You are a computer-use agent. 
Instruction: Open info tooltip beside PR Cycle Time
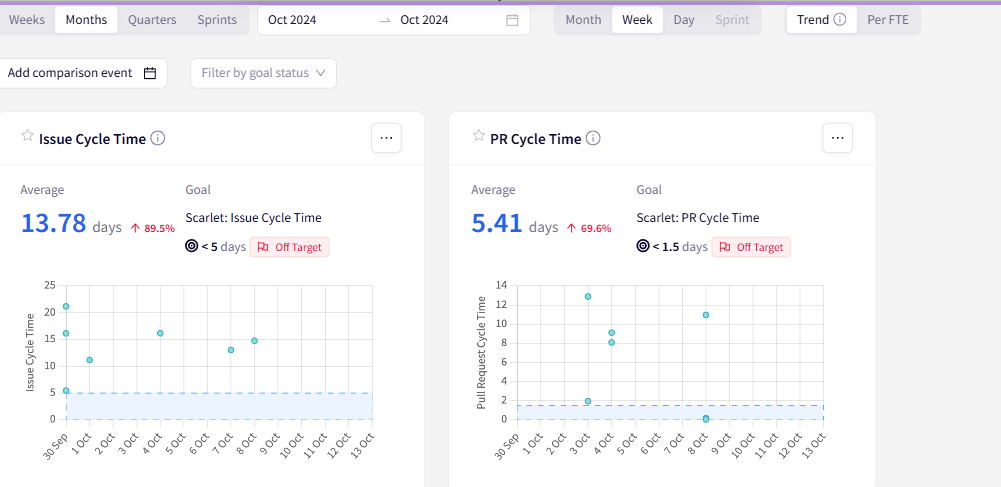[593, 138]
